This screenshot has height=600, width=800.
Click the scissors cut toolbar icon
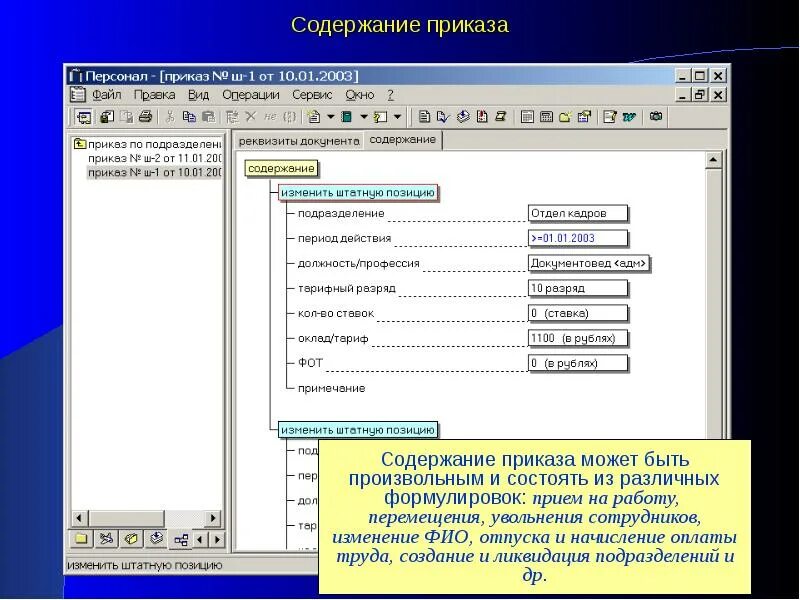(x=170, y=117)
